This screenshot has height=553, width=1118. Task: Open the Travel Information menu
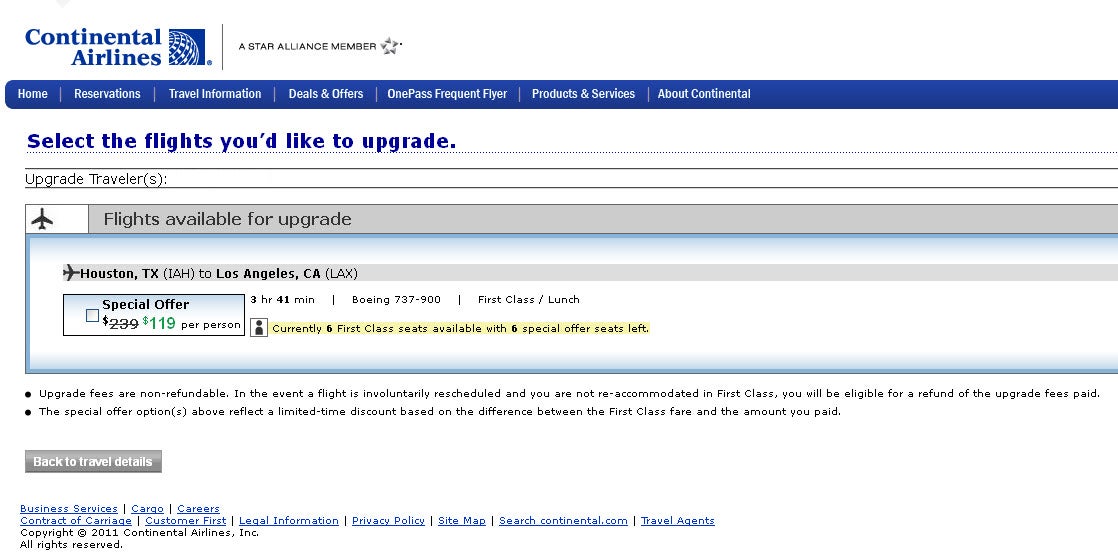coord(215,94)
